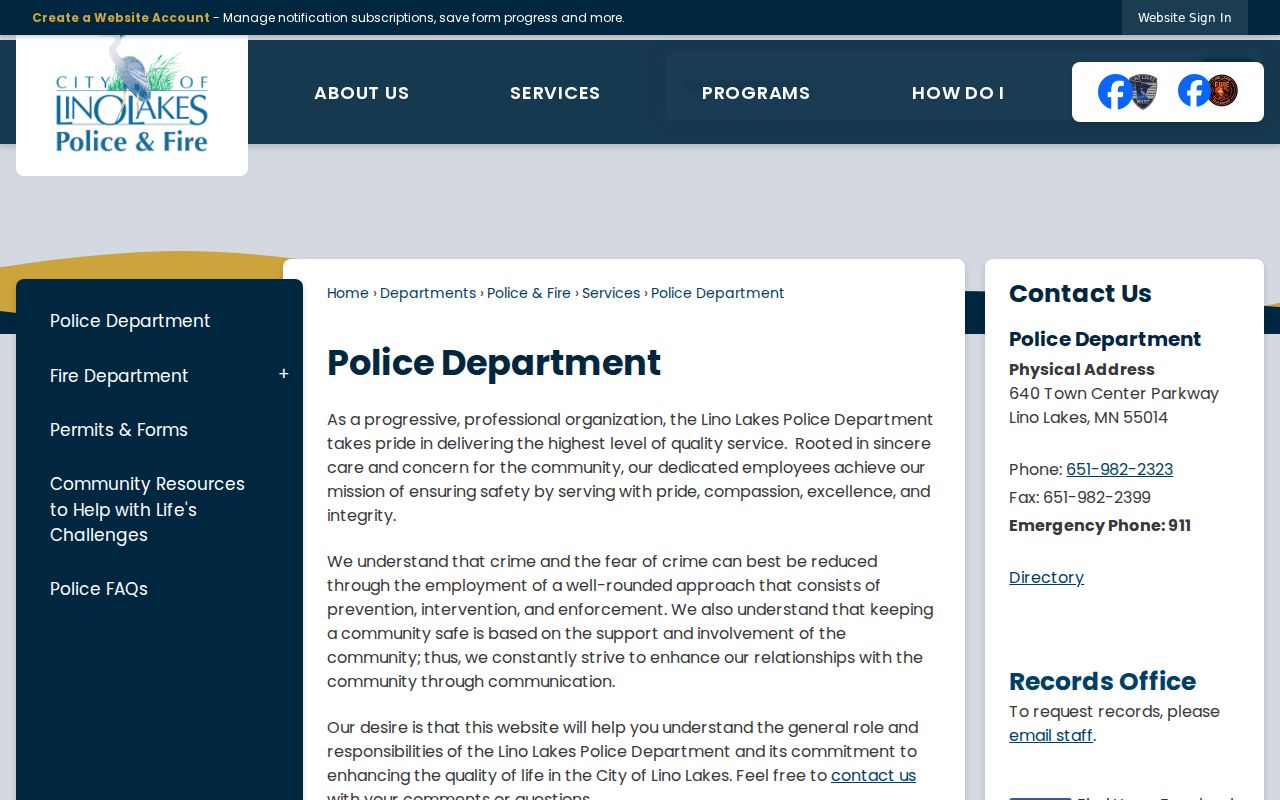This screenshot has height=800, width=1280.
Task: Open the Services main navigation menu
Action: pos(555,93)
